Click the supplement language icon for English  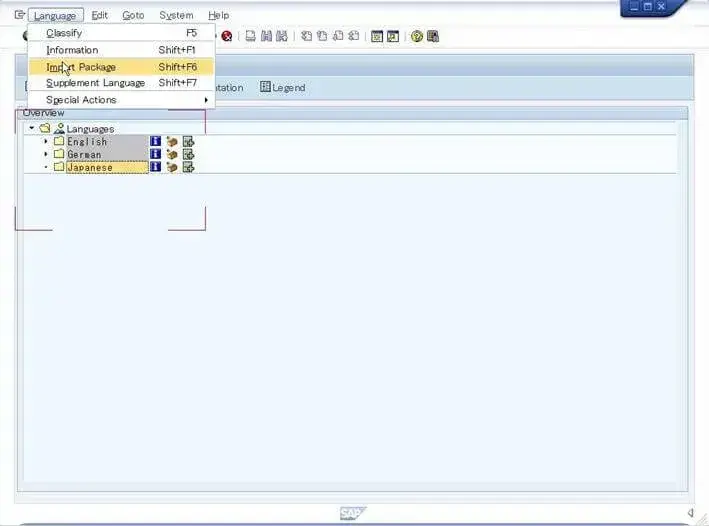[x=189, y=142]
